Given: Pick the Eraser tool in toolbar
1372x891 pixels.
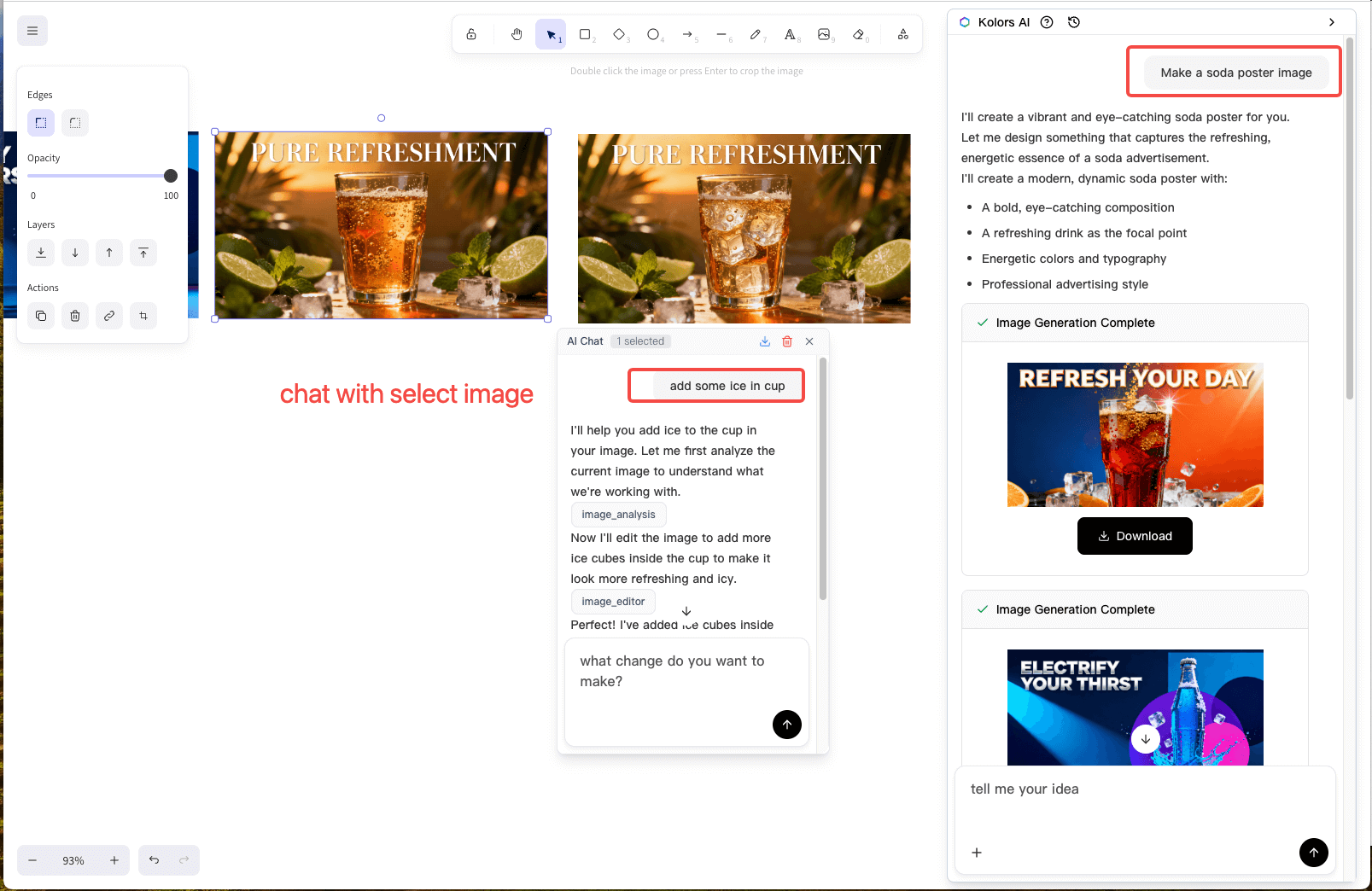Looking at the screenshot, I should point(859,34).
